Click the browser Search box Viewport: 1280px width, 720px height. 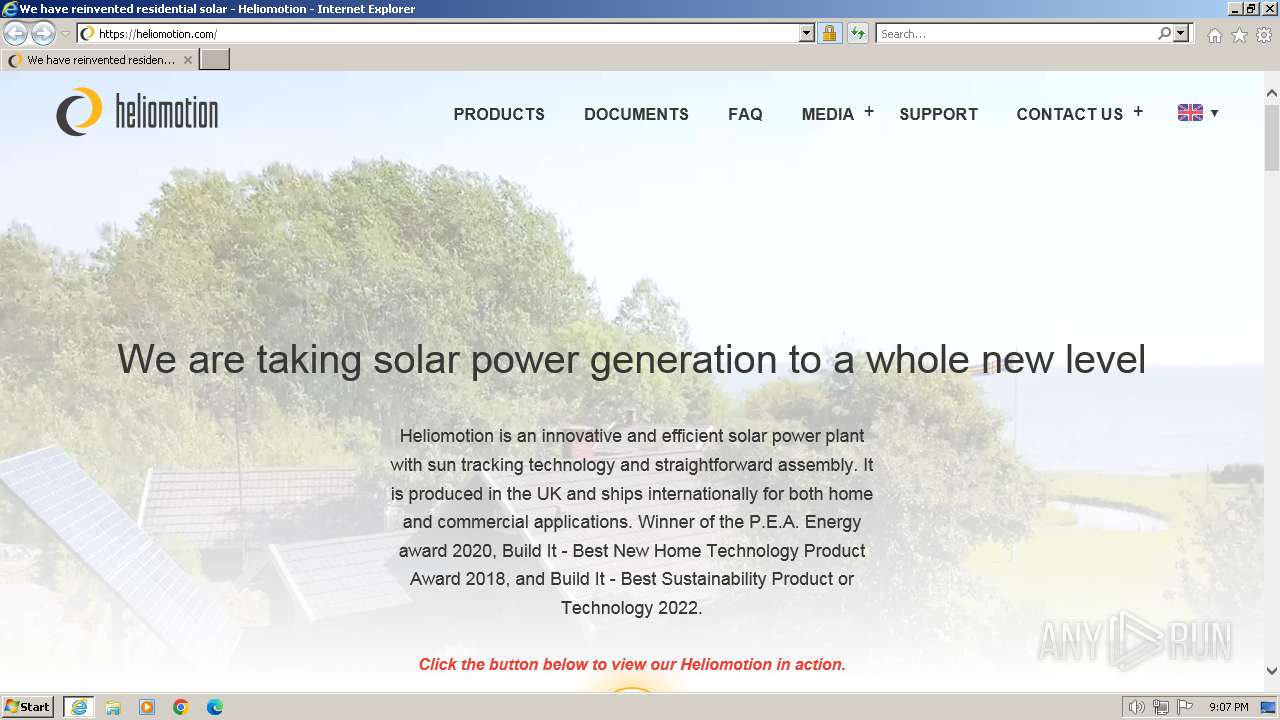click(1015, 34)
